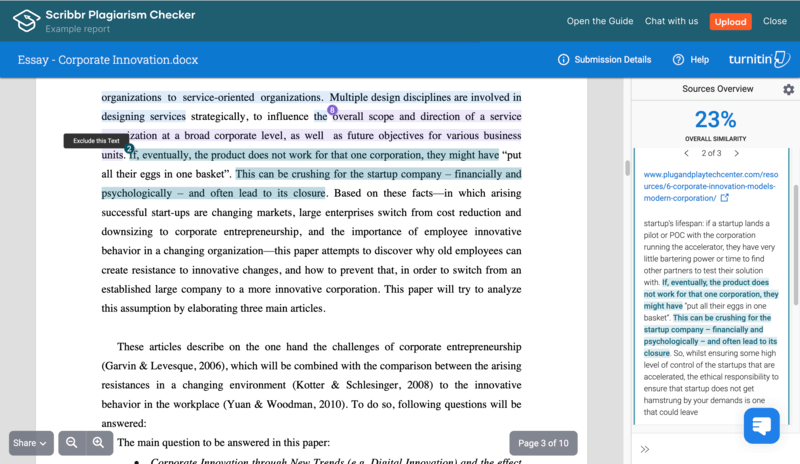The height and width of the screenshot is (464, 800).
Task: Click the Help question mark icon
Action: (678, 60)
